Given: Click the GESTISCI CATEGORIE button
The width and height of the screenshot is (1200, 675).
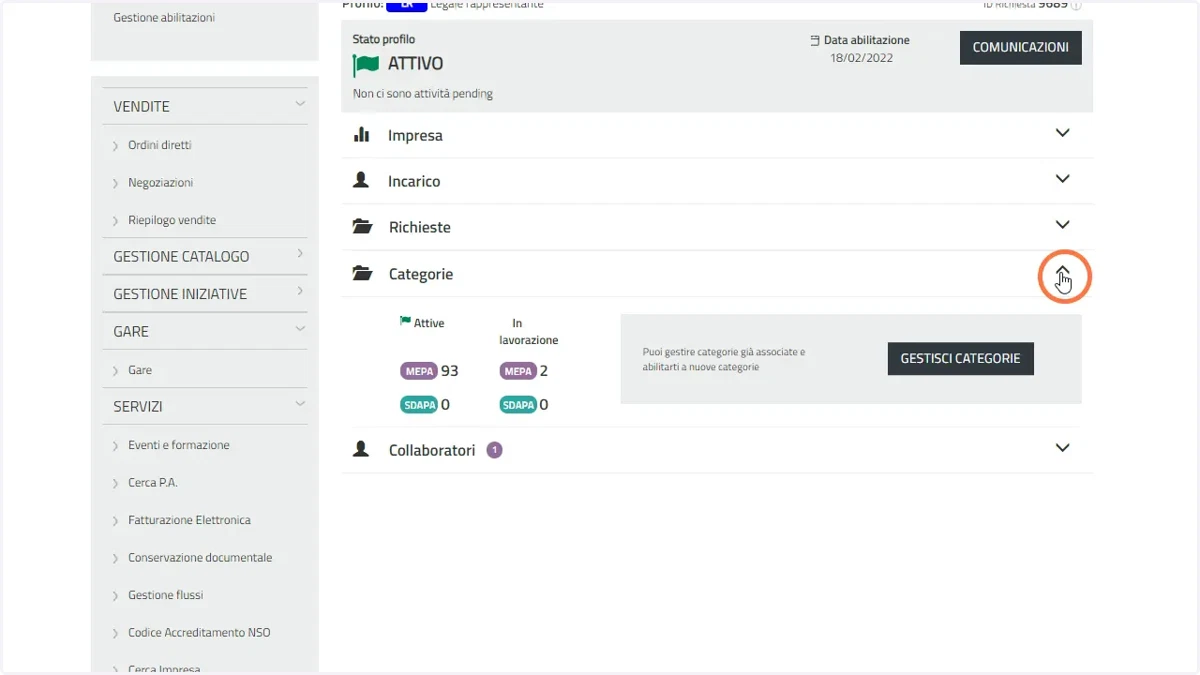Looking at the screenshot, I should [x=961, y=358].
